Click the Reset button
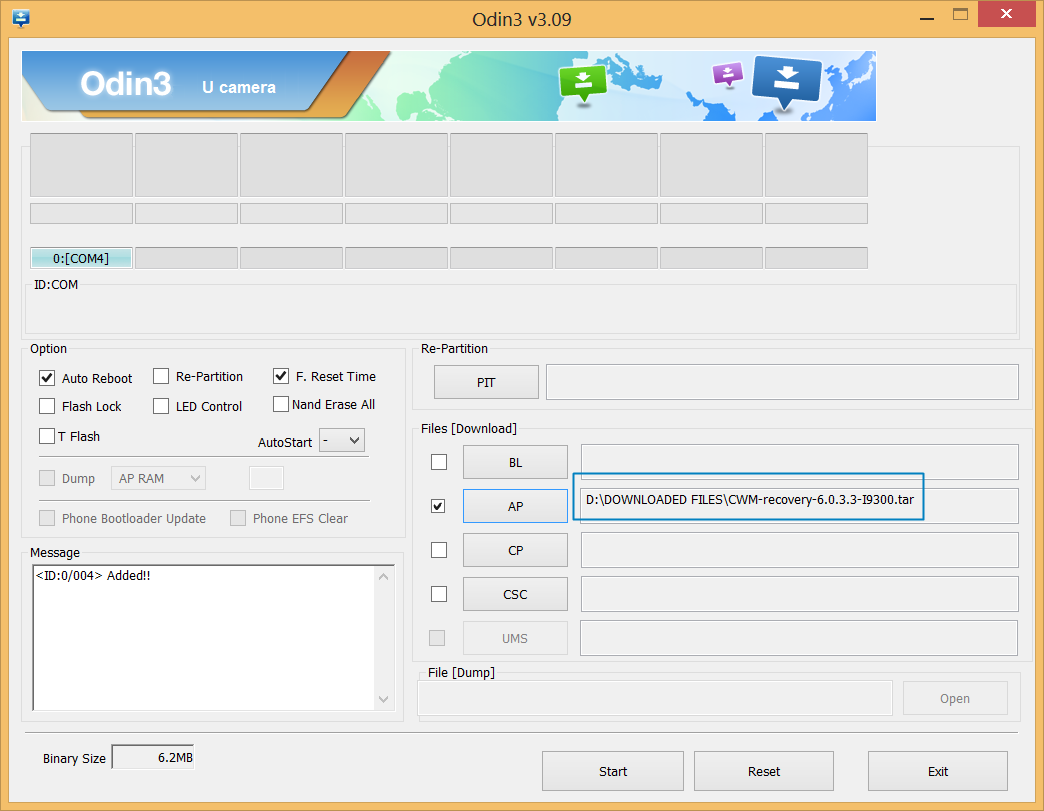1044x811 pixels. click(x=763, y=770)
